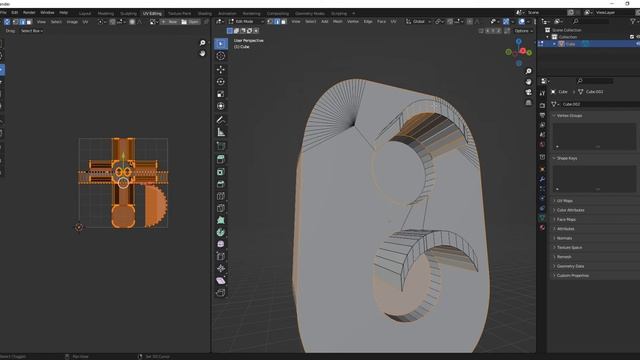
Task: Click the Outliner search field
Action: pyautogui.click(x=591, y=21)
